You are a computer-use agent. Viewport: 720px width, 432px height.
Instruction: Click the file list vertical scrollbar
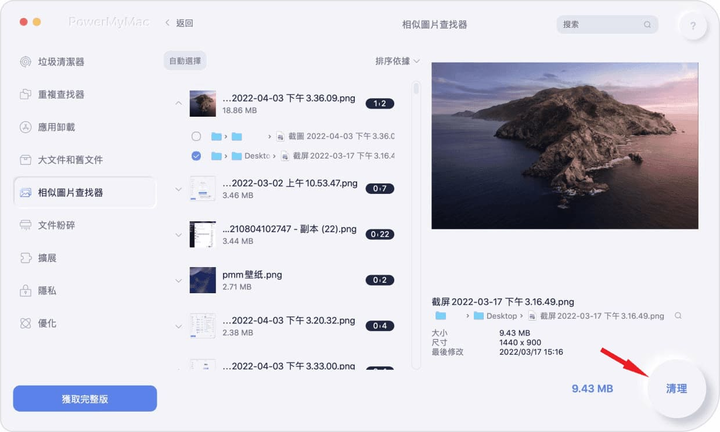[416, 225]
